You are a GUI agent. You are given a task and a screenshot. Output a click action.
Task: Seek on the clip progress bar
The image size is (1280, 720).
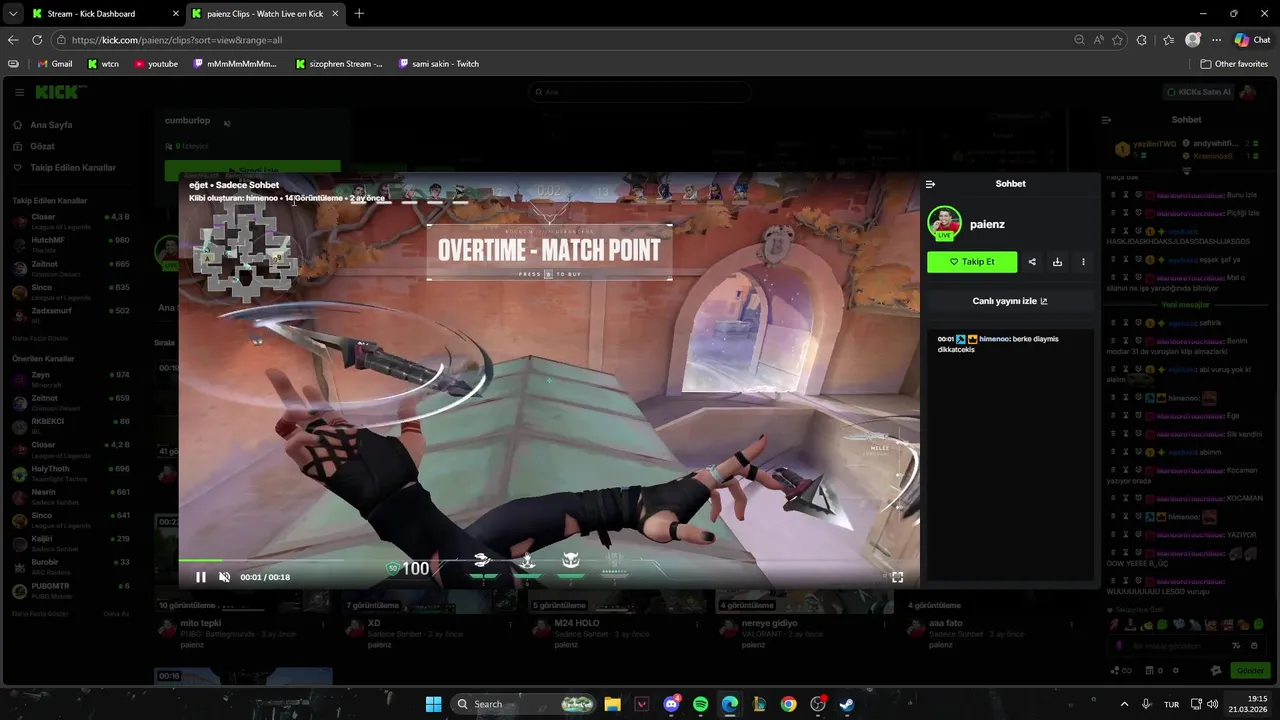549,560
